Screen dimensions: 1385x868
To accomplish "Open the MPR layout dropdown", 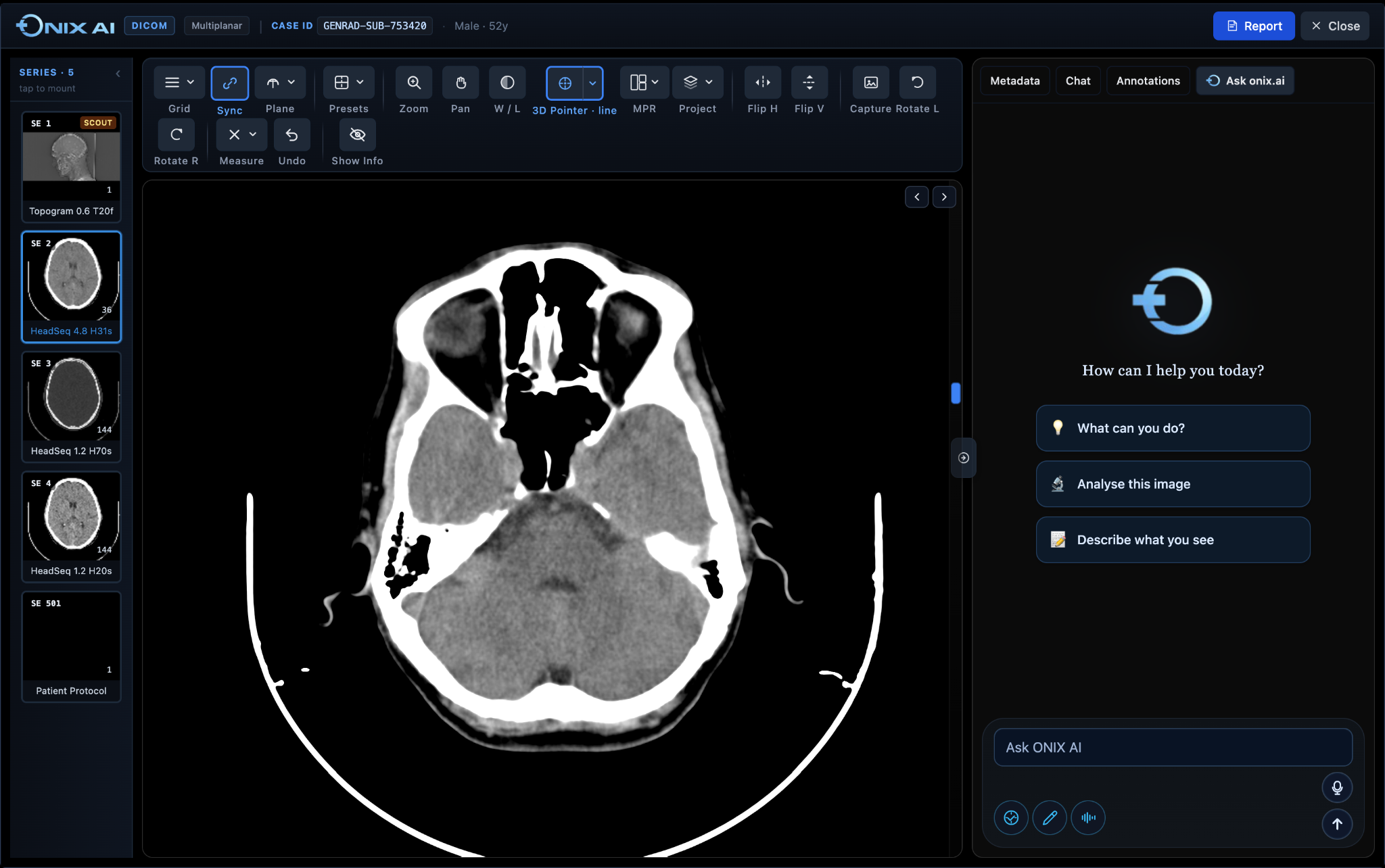I will pyautogui.click(x=644, y=82).
